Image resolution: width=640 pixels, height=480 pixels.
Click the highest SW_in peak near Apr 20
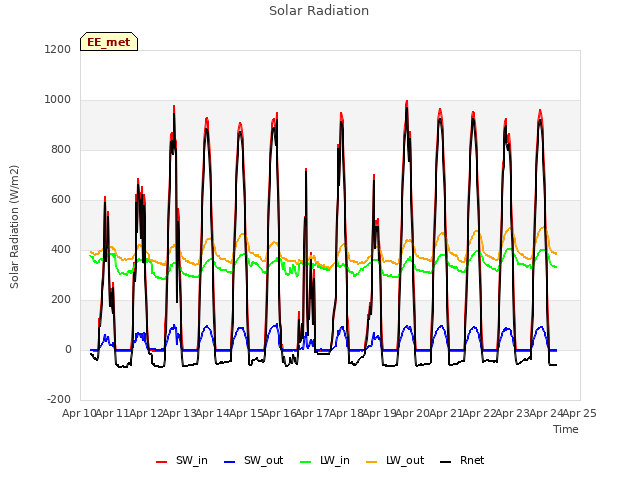coord(407,102)
